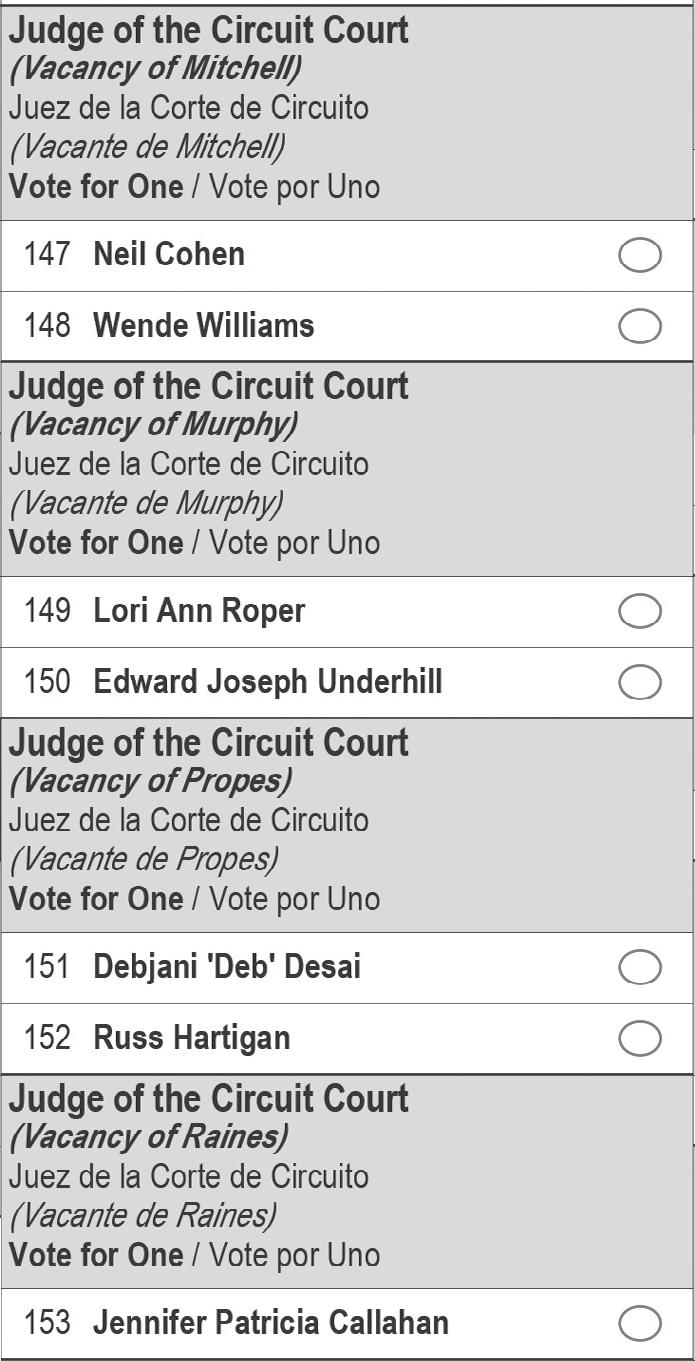Click the Lori Ann Roper name text
695x1361 pixels.
point(199,610)
